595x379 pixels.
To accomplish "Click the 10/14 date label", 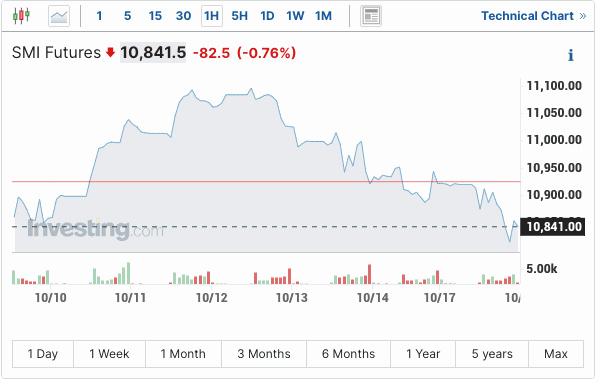I will 373,297.
